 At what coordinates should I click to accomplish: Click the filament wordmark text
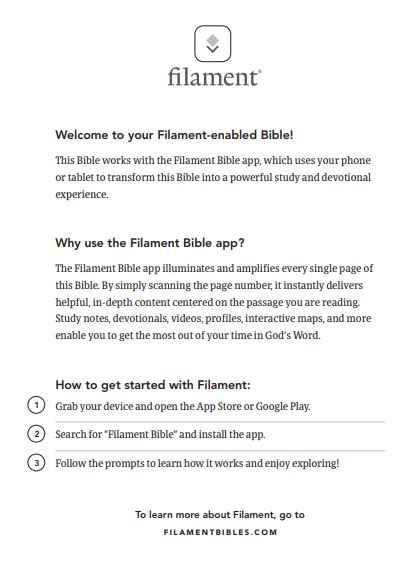[x=213, y=77]
